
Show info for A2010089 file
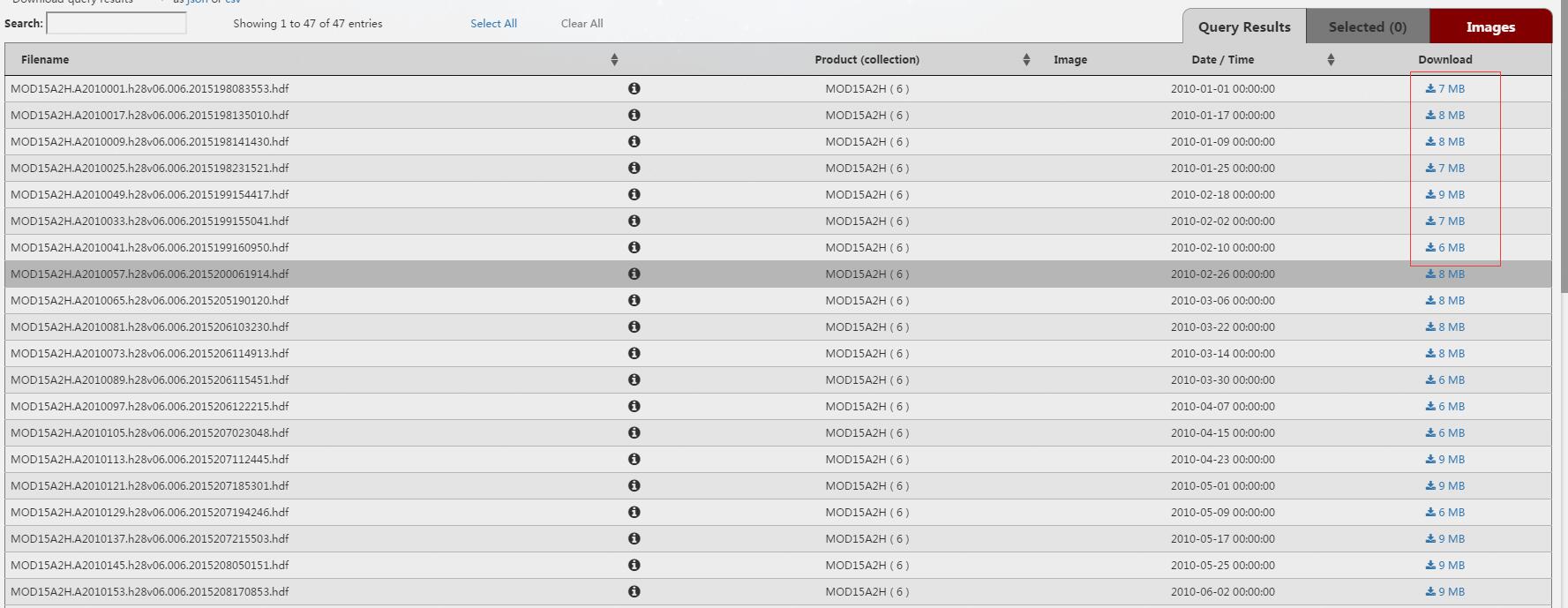click(x=634, y=379)
